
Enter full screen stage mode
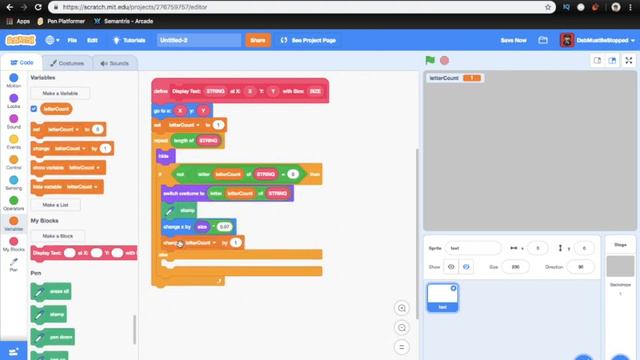point(629,60)
